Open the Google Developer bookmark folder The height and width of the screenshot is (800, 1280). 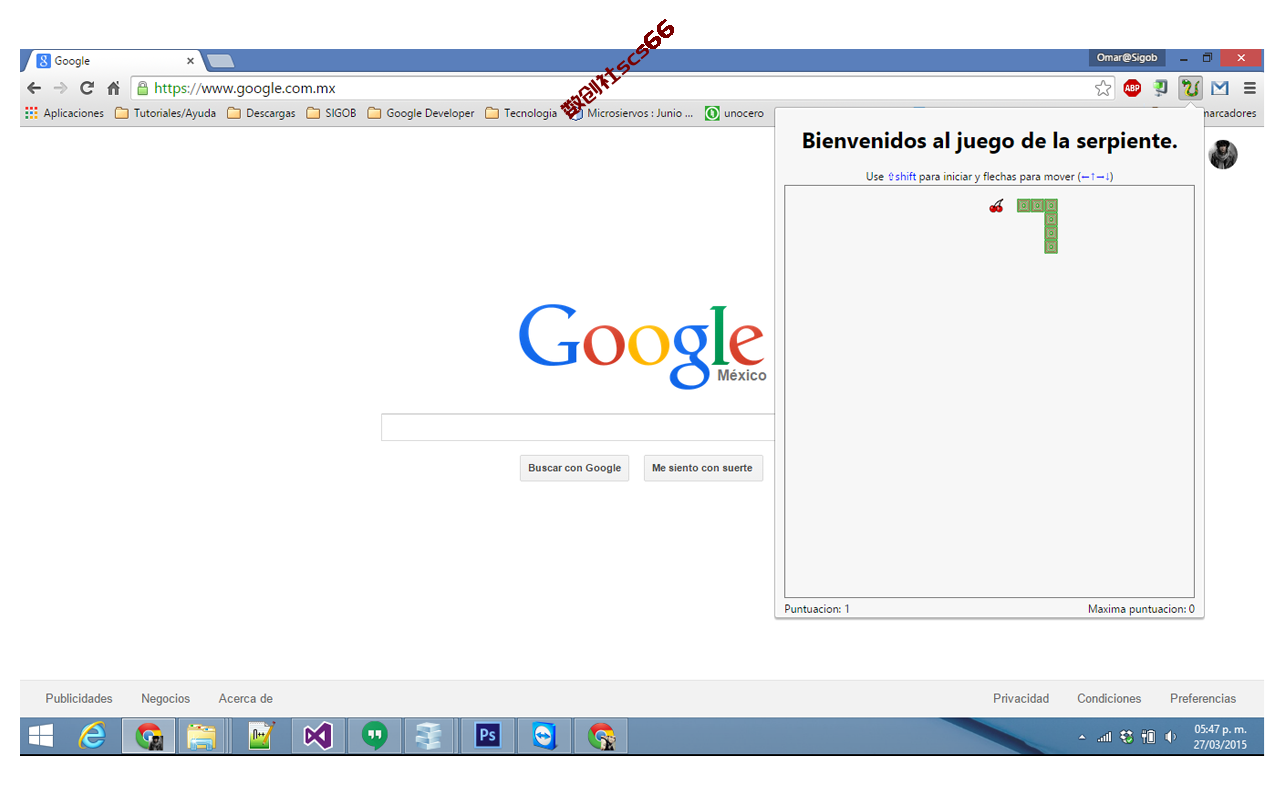tap(421, 113)
